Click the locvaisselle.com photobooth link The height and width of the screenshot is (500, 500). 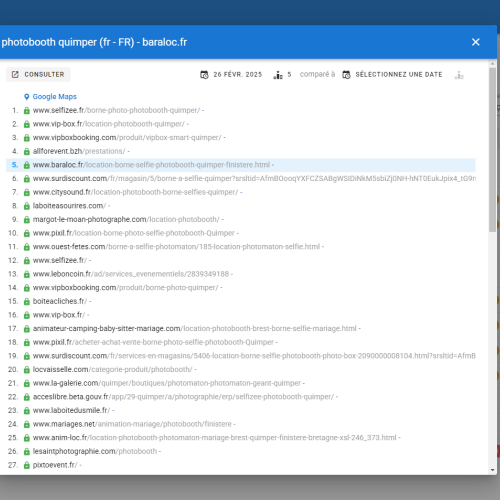click(x=112, y=369)
